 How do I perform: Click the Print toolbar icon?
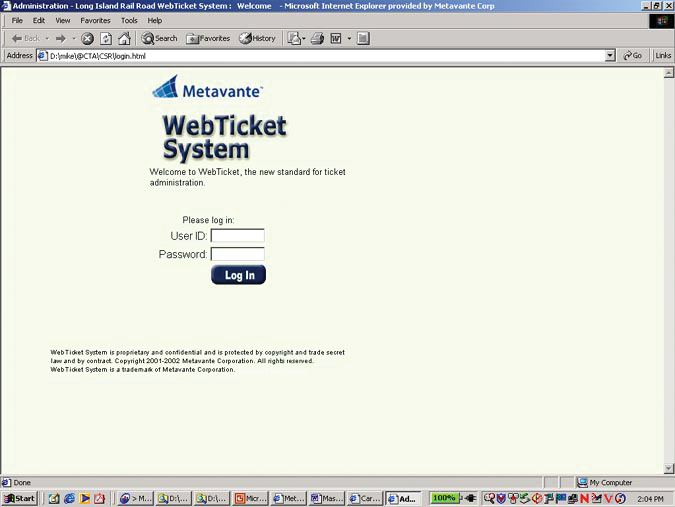[318, 39]
